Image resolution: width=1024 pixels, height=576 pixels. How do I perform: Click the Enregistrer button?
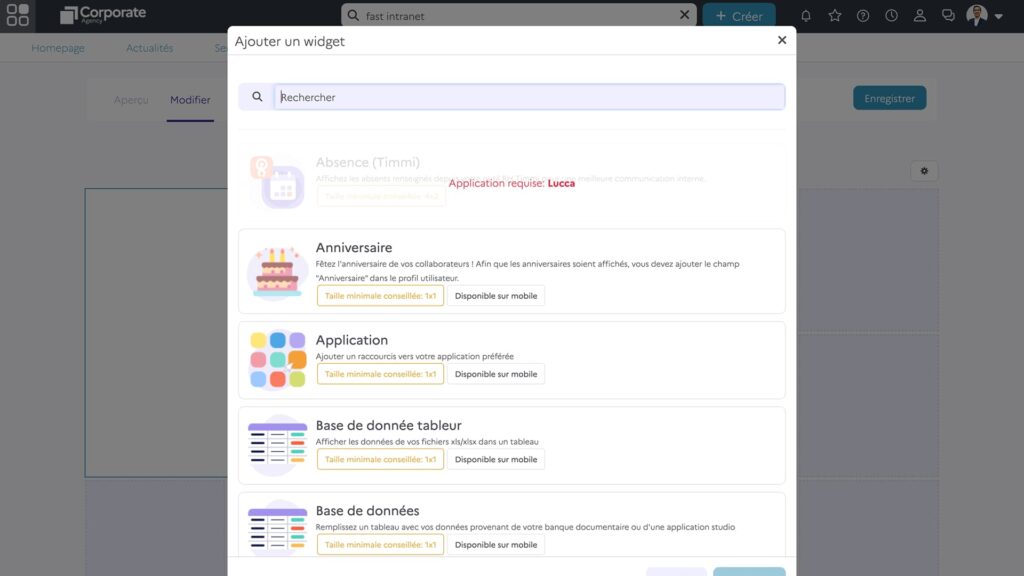(889, 98)
